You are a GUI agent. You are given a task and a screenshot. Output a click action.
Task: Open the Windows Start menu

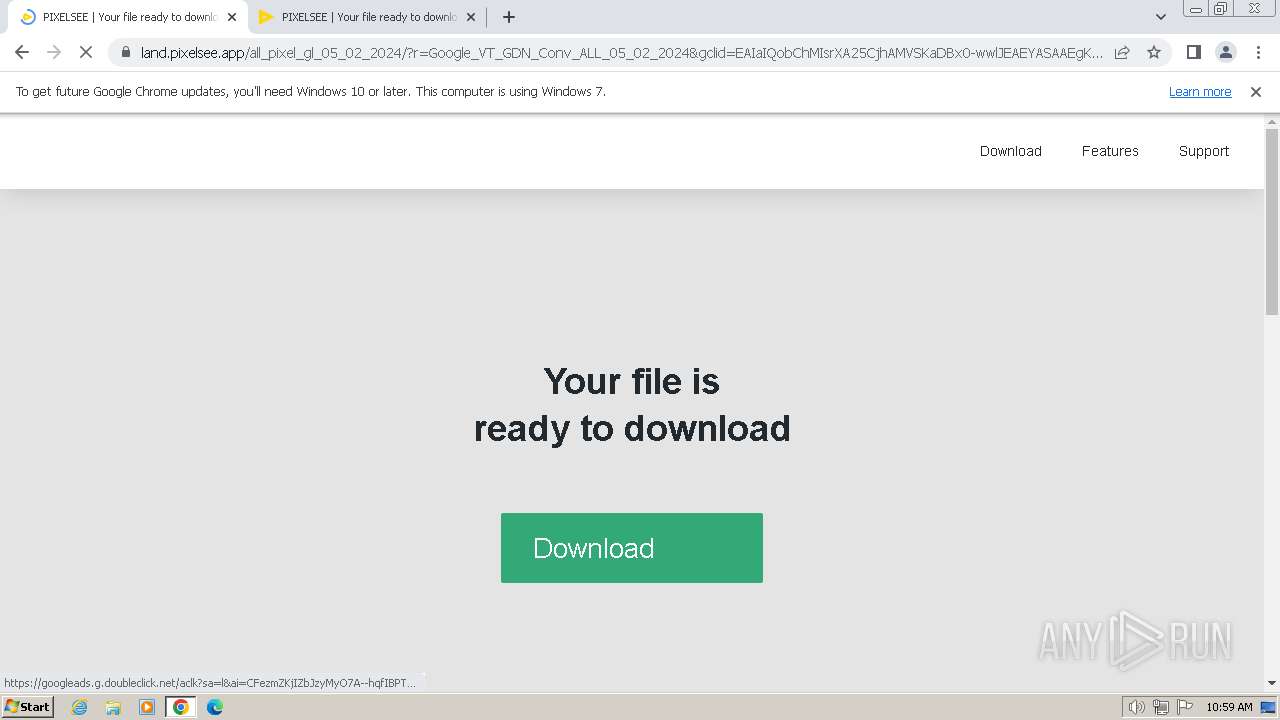pyautogui.click(x=27, y=707)
